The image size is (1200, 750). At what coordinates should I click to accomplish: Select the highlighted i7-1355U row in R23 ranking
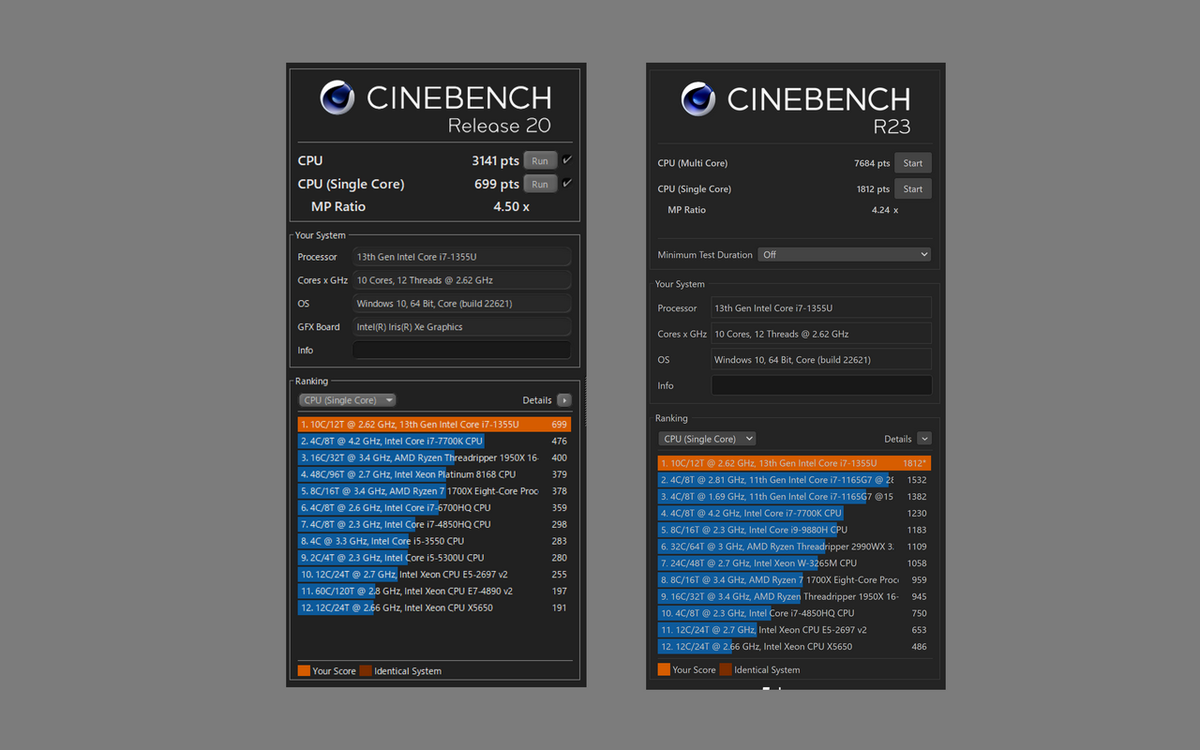(x=780, y=463)
